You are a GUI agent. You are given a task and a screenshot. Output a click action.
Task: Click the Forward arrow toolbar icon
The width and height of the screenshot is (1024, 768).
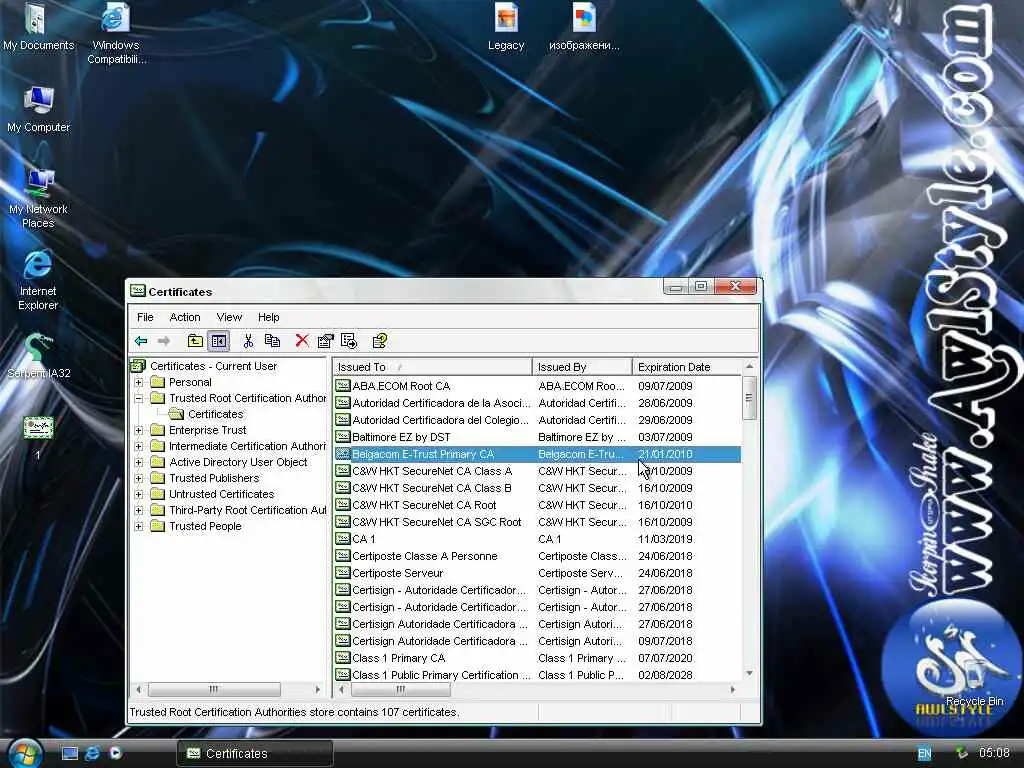point(164,341)
